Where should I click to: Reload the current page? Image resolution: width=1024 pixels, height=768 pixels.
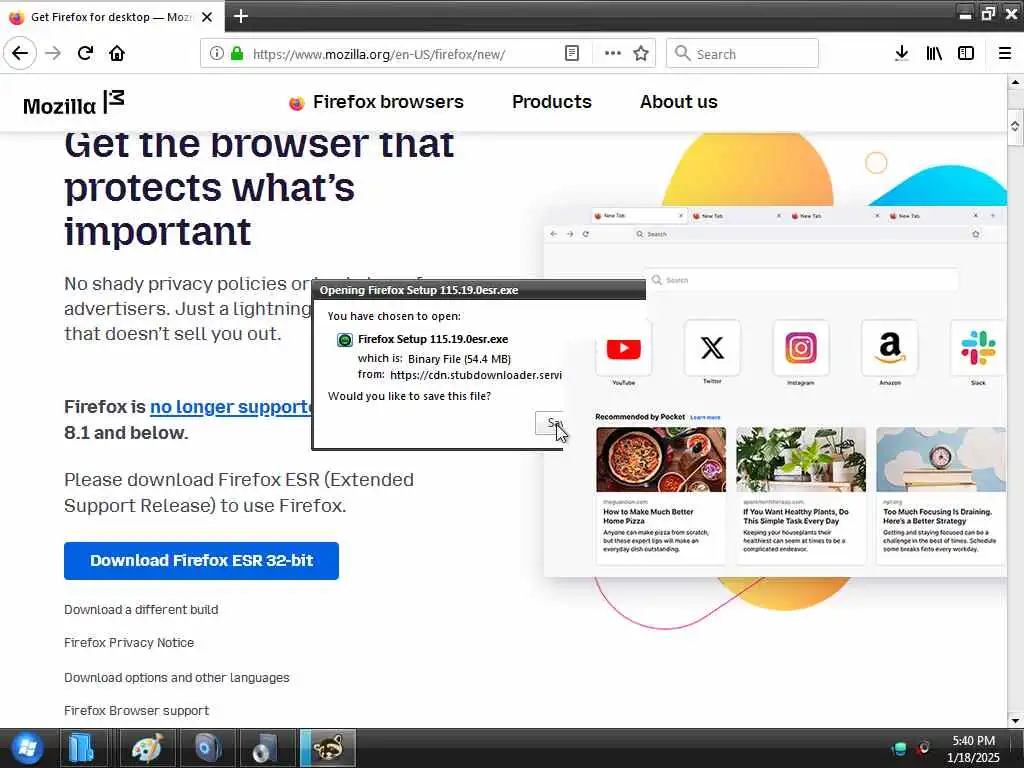point(85,54)
